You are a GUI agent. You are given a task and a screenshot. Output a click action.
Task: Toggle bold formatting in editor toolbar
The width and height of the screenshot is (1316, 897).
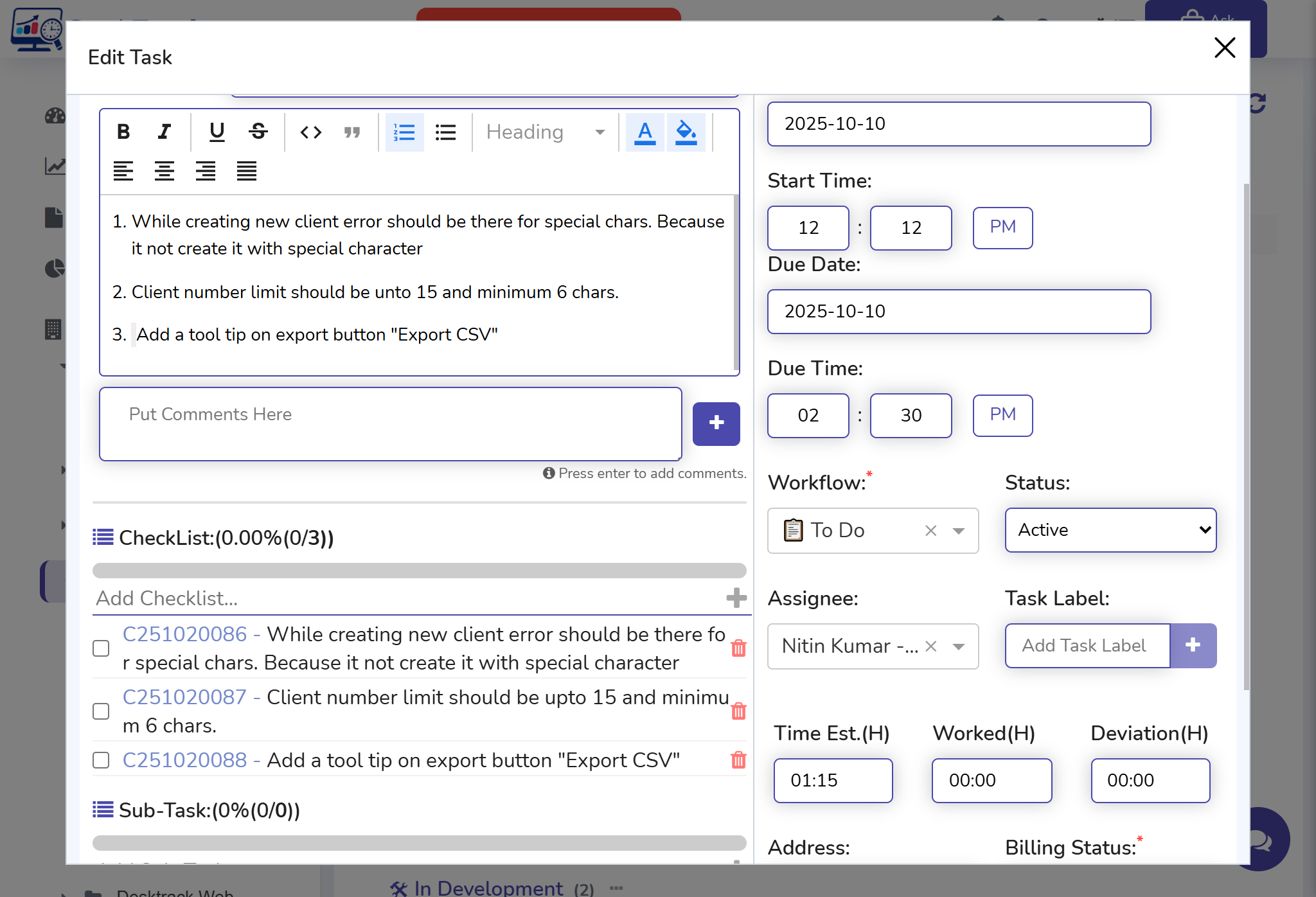tap(123, 132)
